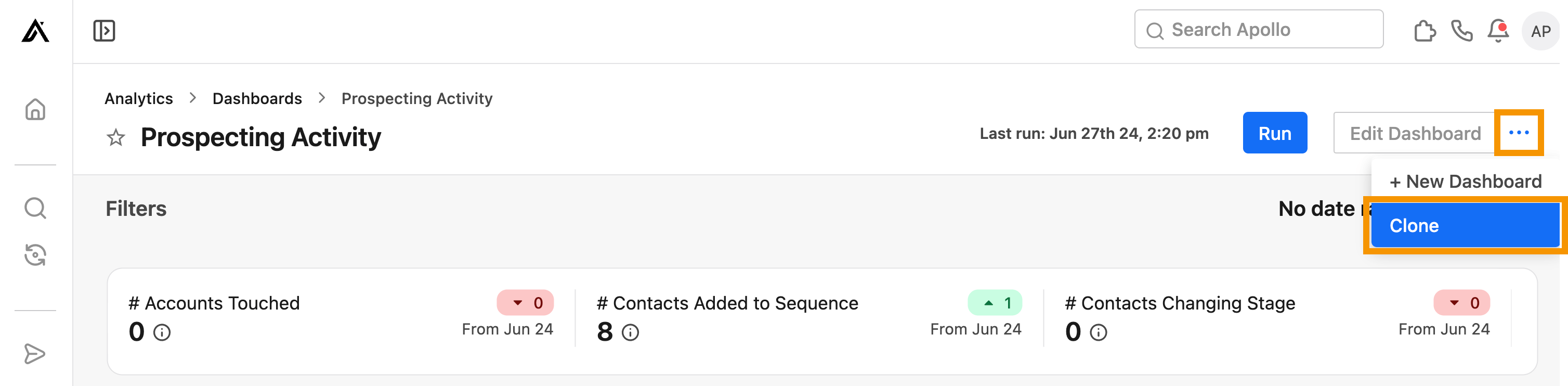This screenshot has width=1568, height=386.
Task: Show info for Contacts Added to Sequence
Action: click(x=631, y=332)
